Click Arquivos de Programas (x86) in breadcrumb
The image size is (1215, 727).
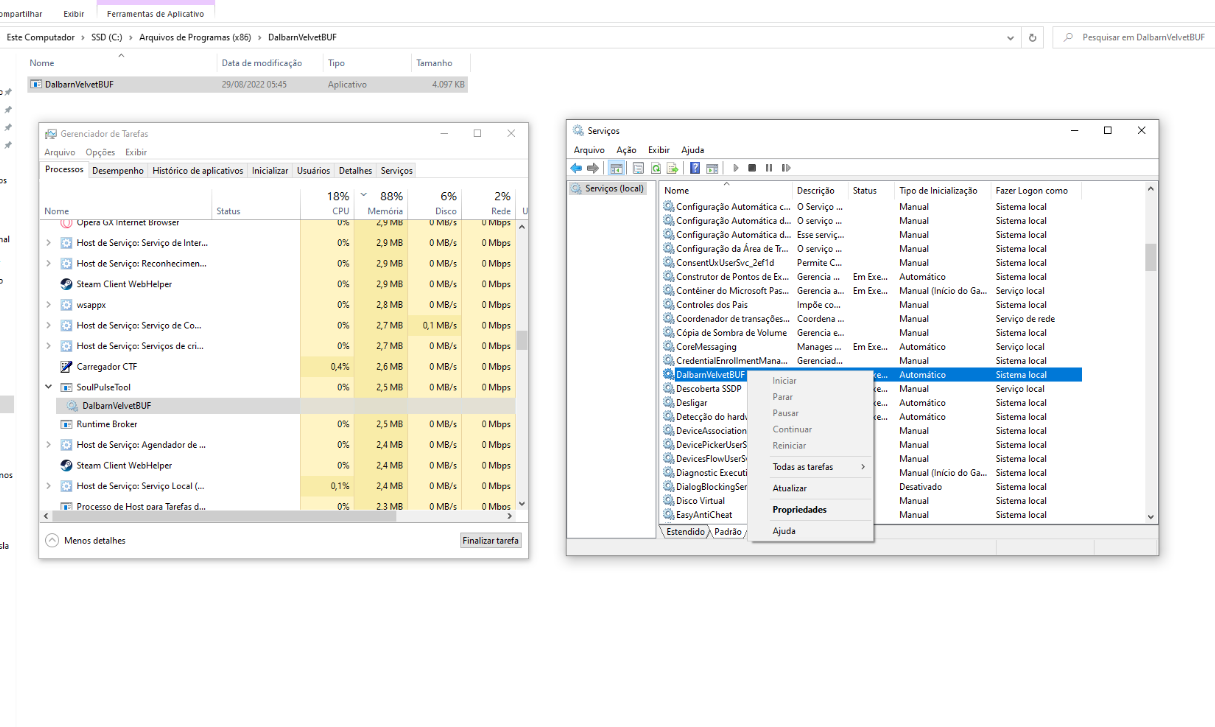click(x=196, y=37)
